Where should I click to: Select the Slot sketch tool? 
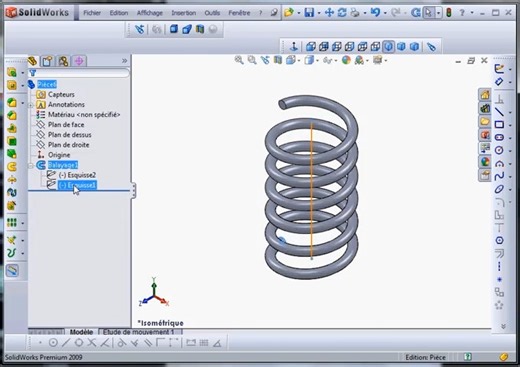point(499,137)
